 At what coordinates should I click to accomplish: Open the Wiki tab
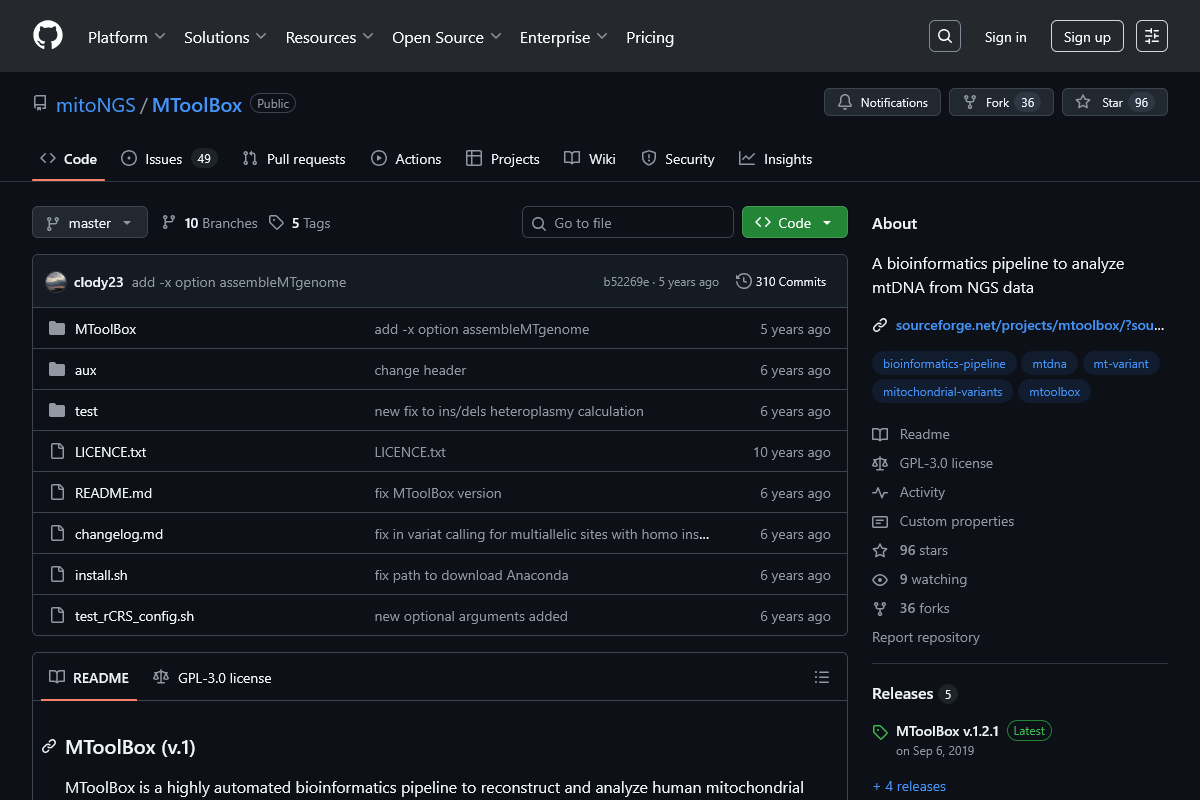coord(589,158)
